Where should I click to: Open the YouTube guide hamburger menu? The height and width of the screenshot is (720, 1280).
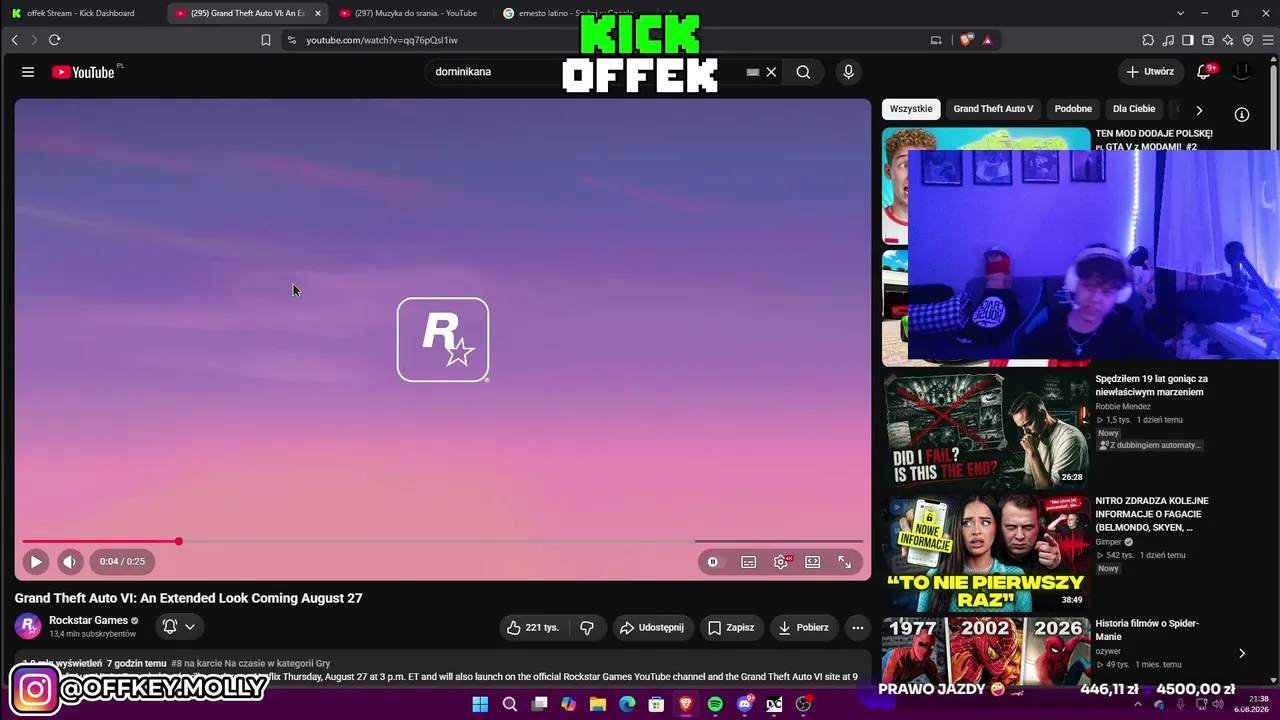[28, 72]
